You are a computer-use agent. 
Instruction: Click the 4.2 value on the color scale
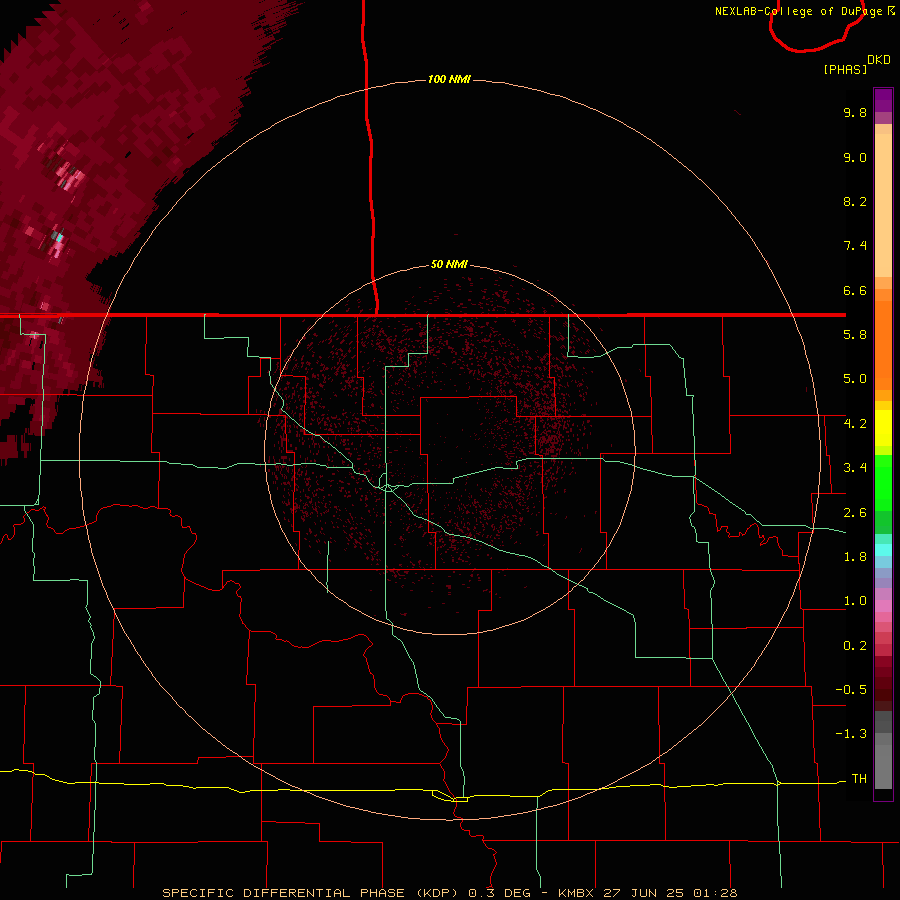click(855, 424)
